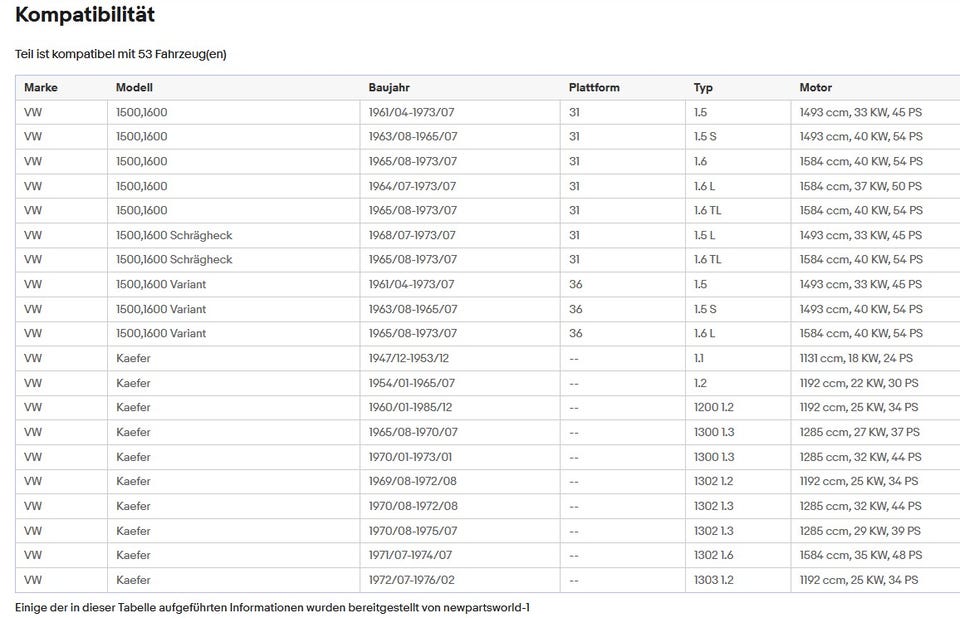Select the Motor cell '1131 ccm, 18 KW, 24 PS'
Viewport: 960px width, 618px height.
(856, 358)
